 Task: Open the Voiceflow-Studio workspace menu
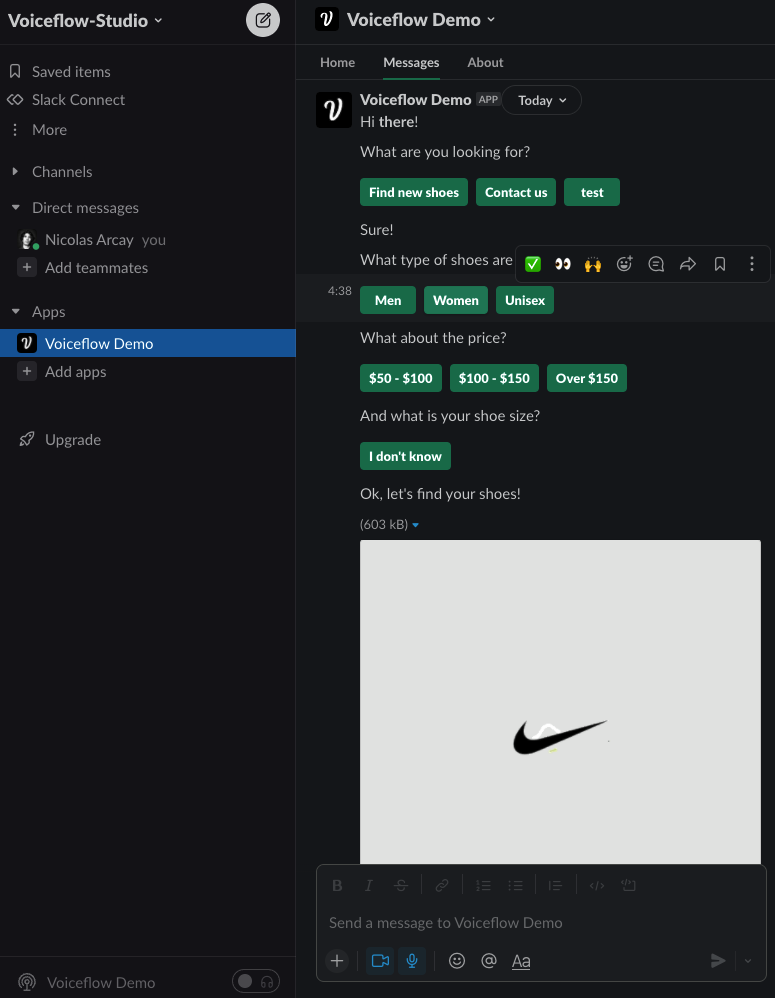pyautogui.click(x=85, y=20)
